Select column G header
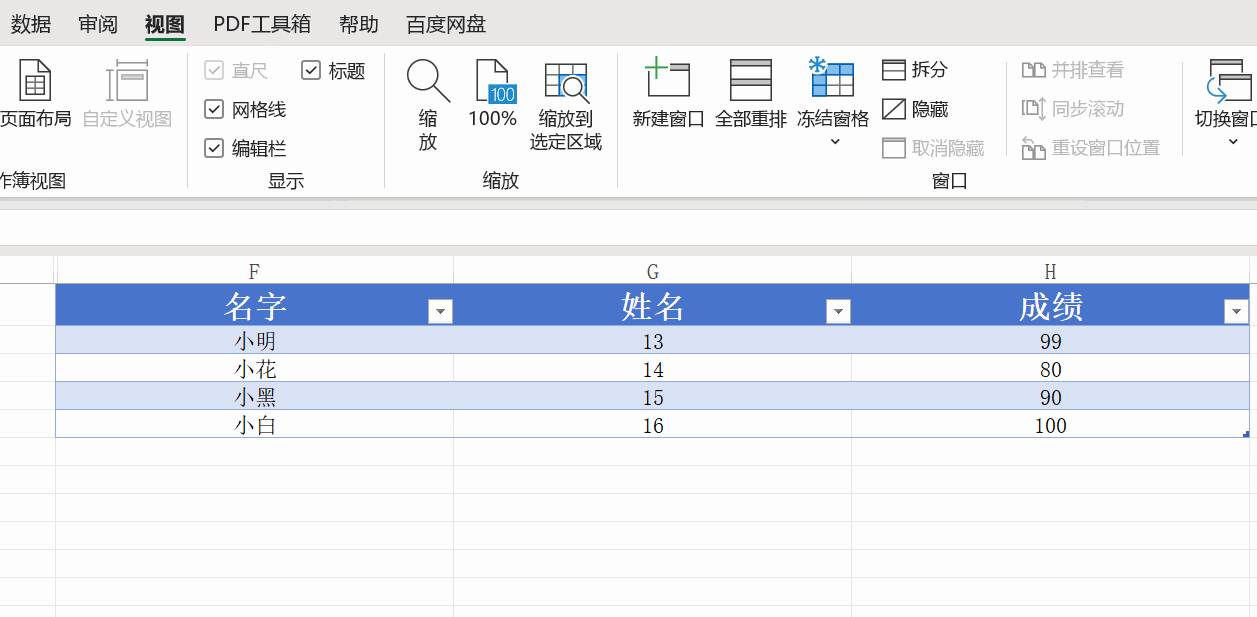The height and width of the screenshot is (617, 1257). 652,271
